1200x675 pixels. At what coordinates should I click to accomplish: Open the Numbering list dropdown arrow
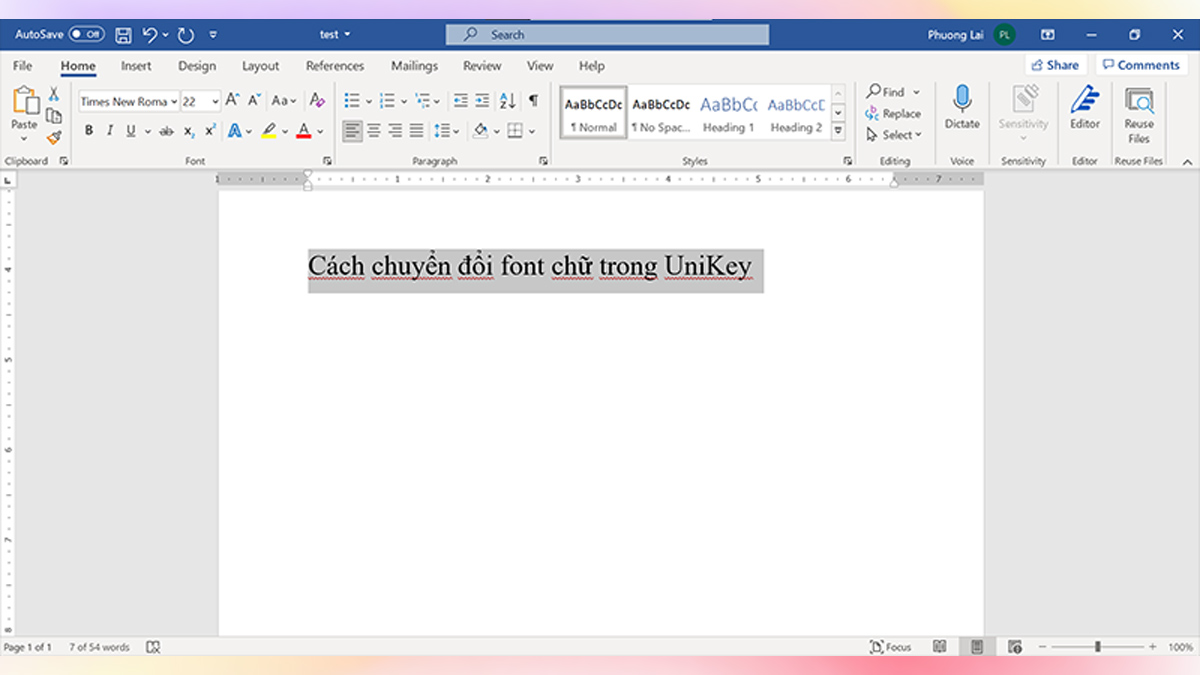(403, 102)
